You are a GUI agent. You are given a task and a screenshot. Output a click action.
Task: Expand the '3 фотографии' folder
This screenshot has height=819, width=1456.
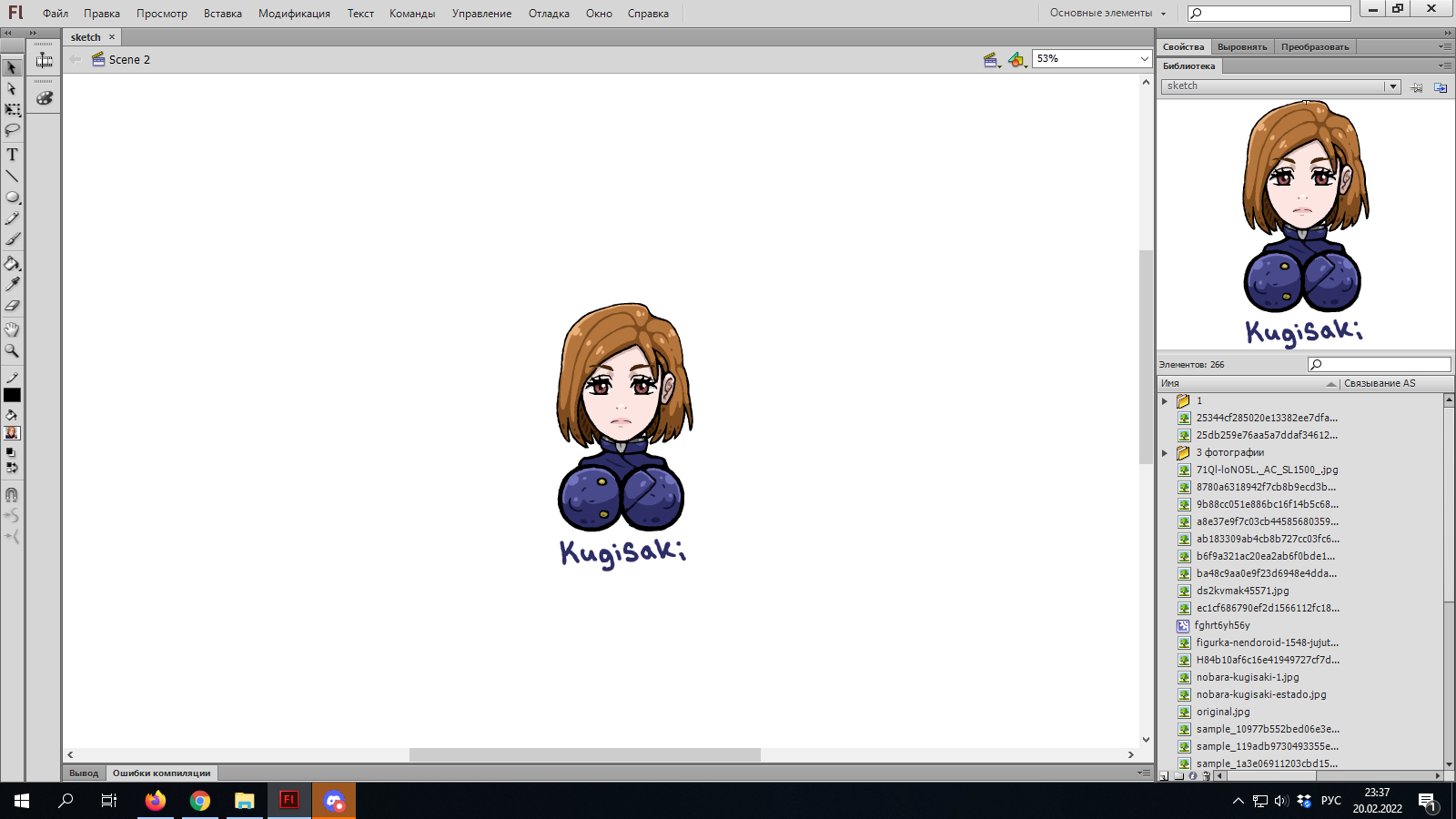pos(1165,452)
